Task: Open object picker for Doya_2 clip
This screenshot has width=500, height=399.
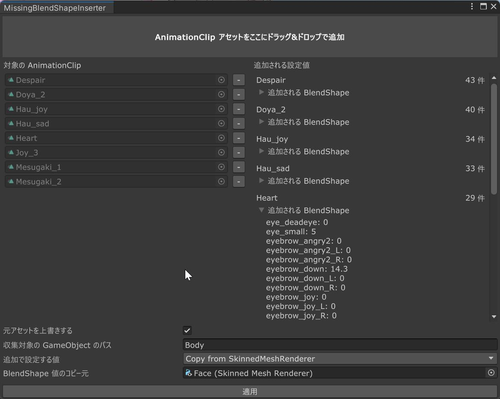Action: pos(221,95)
